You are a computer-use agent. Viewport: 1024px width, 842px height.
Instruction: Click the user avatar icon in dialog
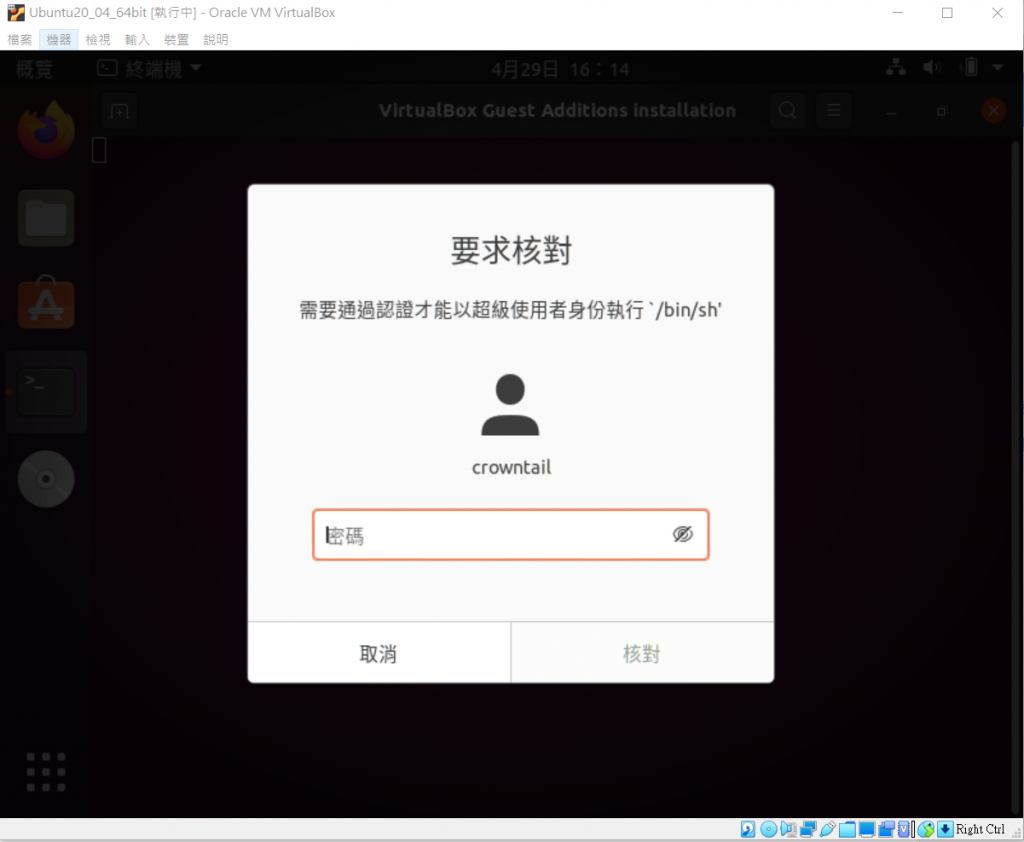point(510,404)
